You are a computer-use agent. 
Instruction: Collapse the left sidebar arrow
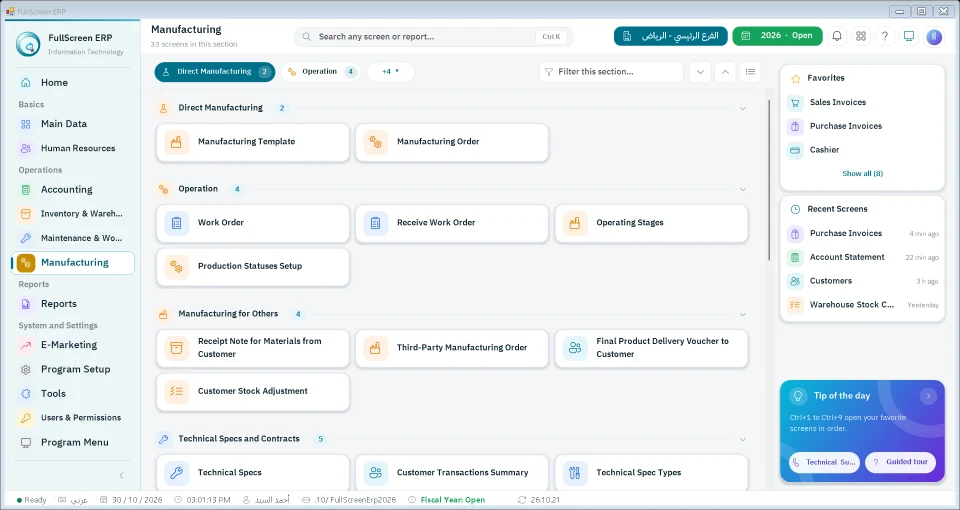point(121,475)
